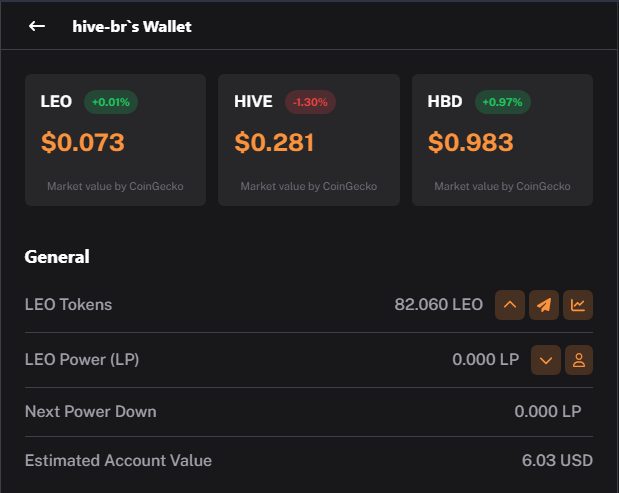Go back using the left arrow icon
Image resolution: width=619 pixels, height=493 pixels.
(x=37, y=26)
